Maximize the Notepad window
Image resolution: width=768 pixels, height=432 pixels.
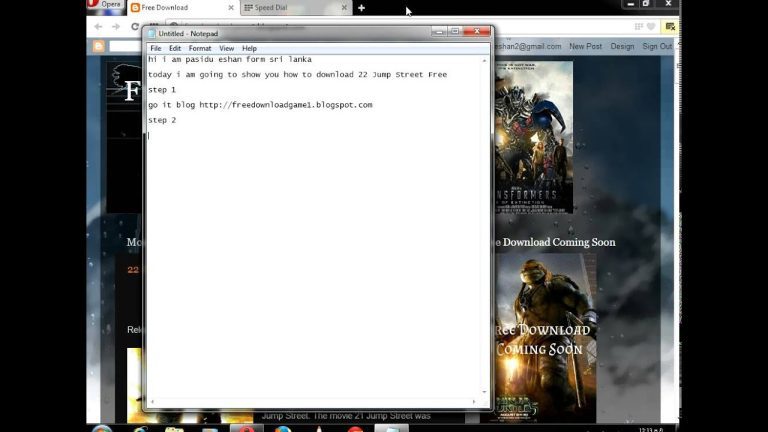(455, 31)
